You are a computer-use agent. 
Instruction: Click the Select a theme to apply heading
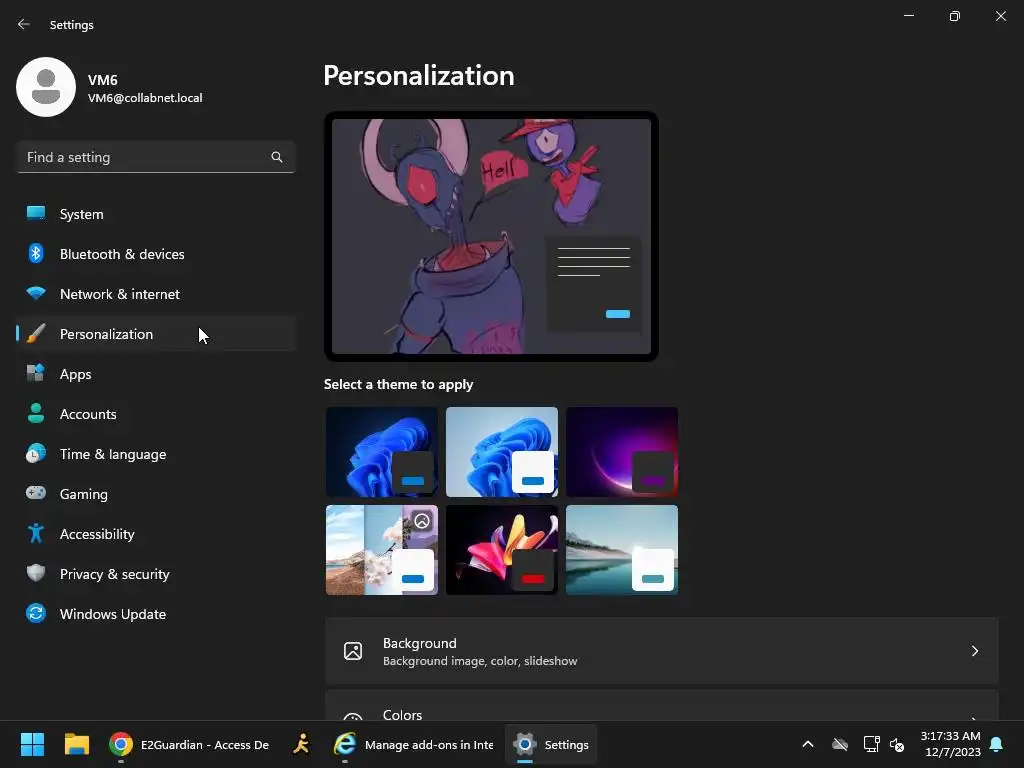point(398,384)
